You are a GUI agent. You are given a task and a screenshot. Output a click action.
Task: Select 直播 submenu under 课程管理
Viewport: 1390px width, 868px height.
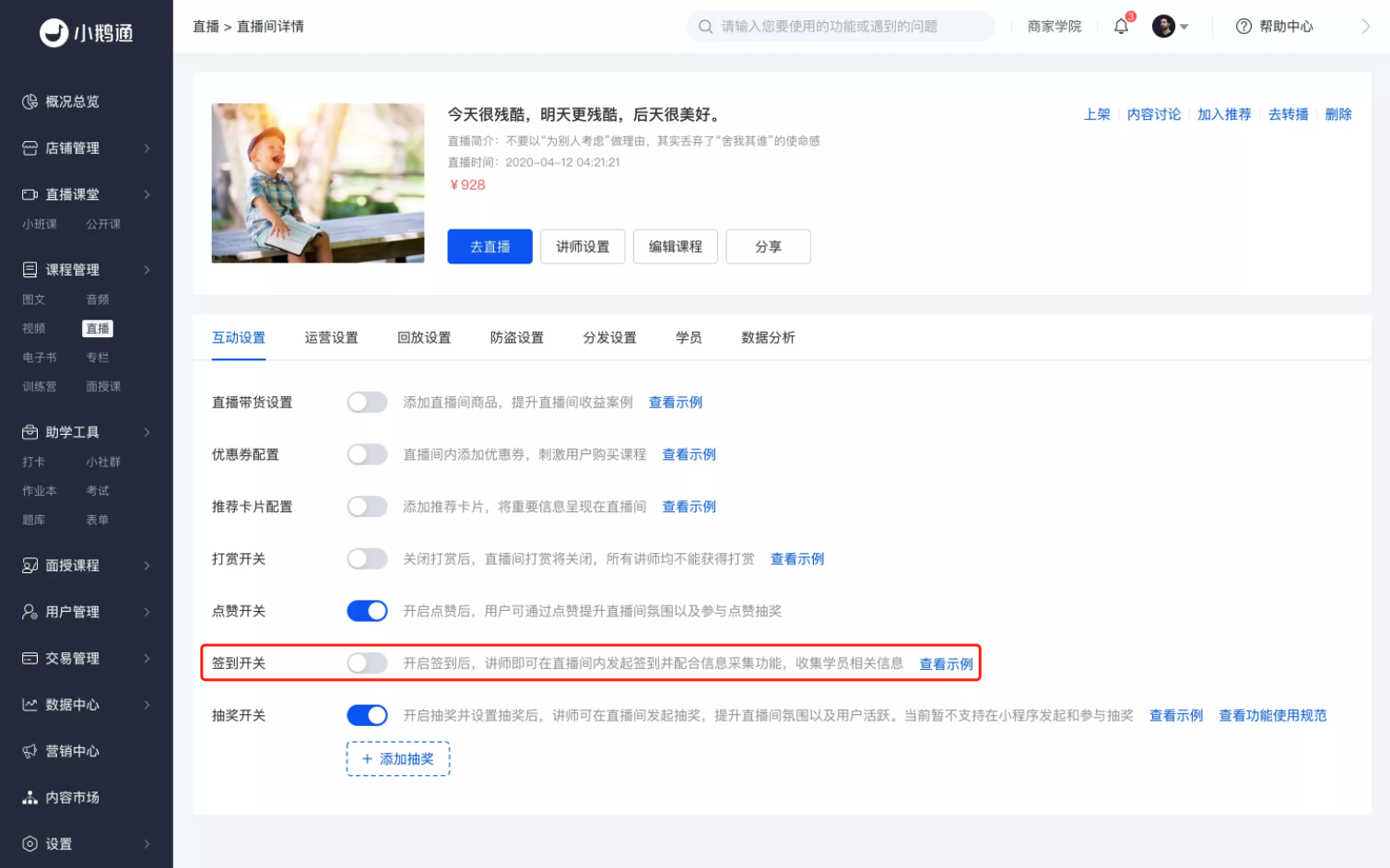(98, 329)
